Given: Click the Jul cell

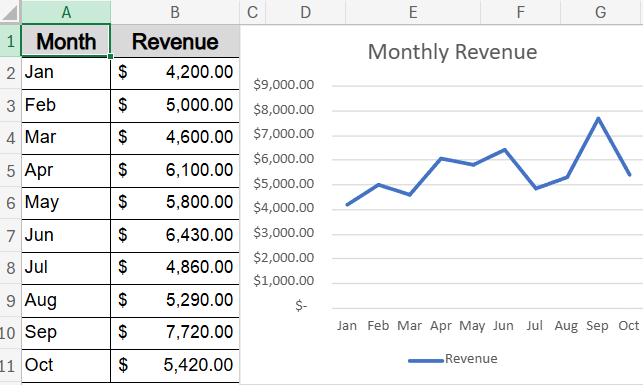Looking at the screenshot, I should pyautogui.click(x=66, y=268).
